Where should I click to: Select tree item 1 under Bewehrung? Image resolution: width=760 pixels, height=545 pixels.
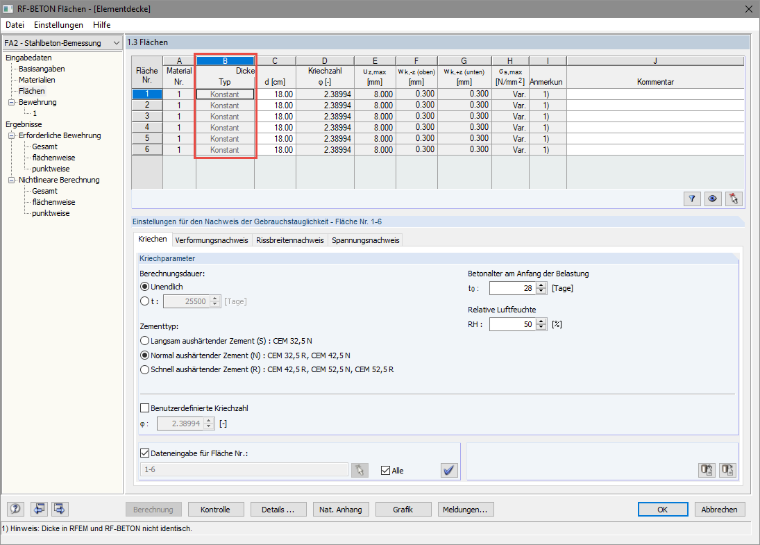click(x=34, y=113)
